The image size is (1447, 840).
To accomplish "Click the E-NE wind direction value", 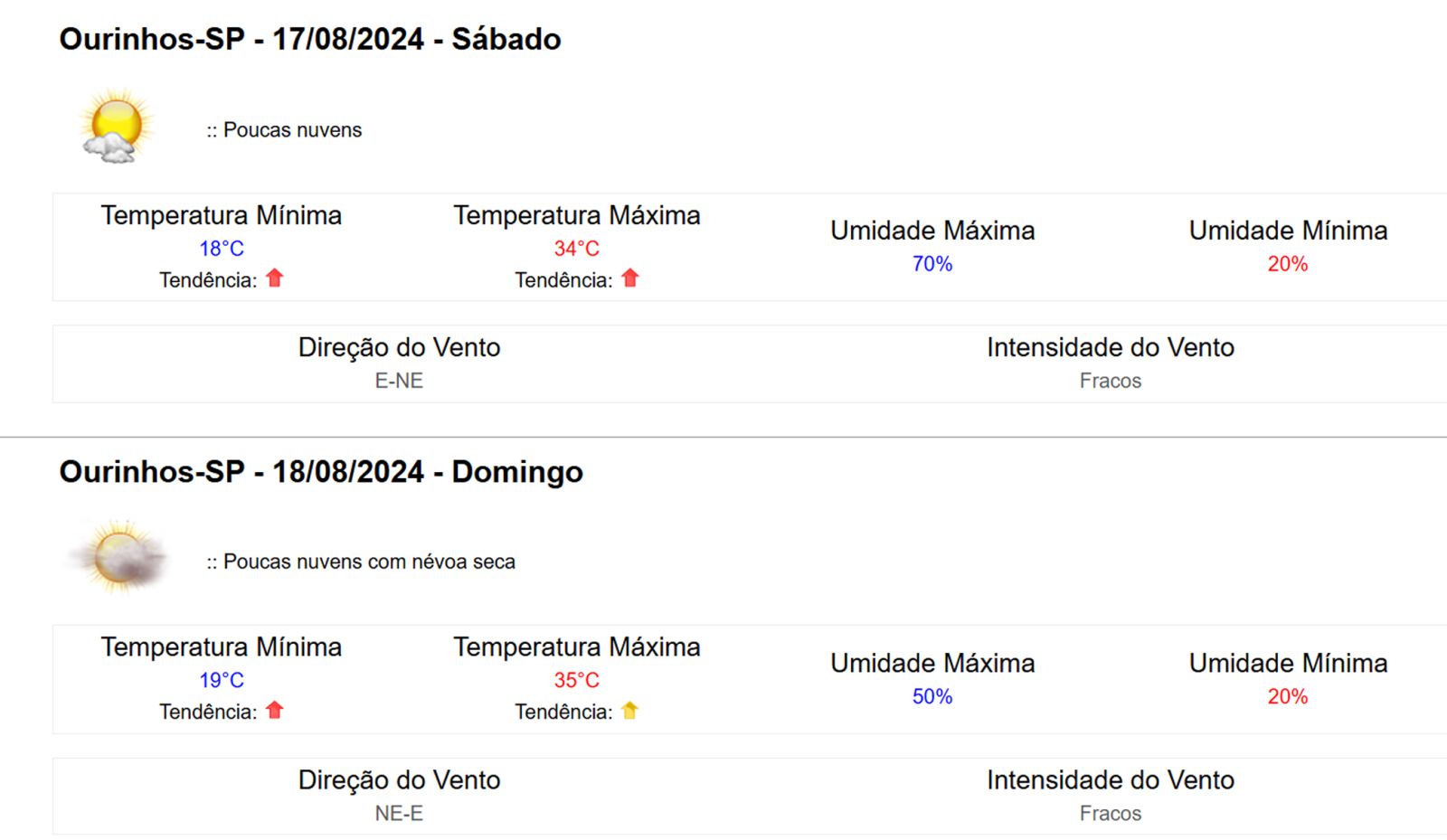I will point(399,381).
